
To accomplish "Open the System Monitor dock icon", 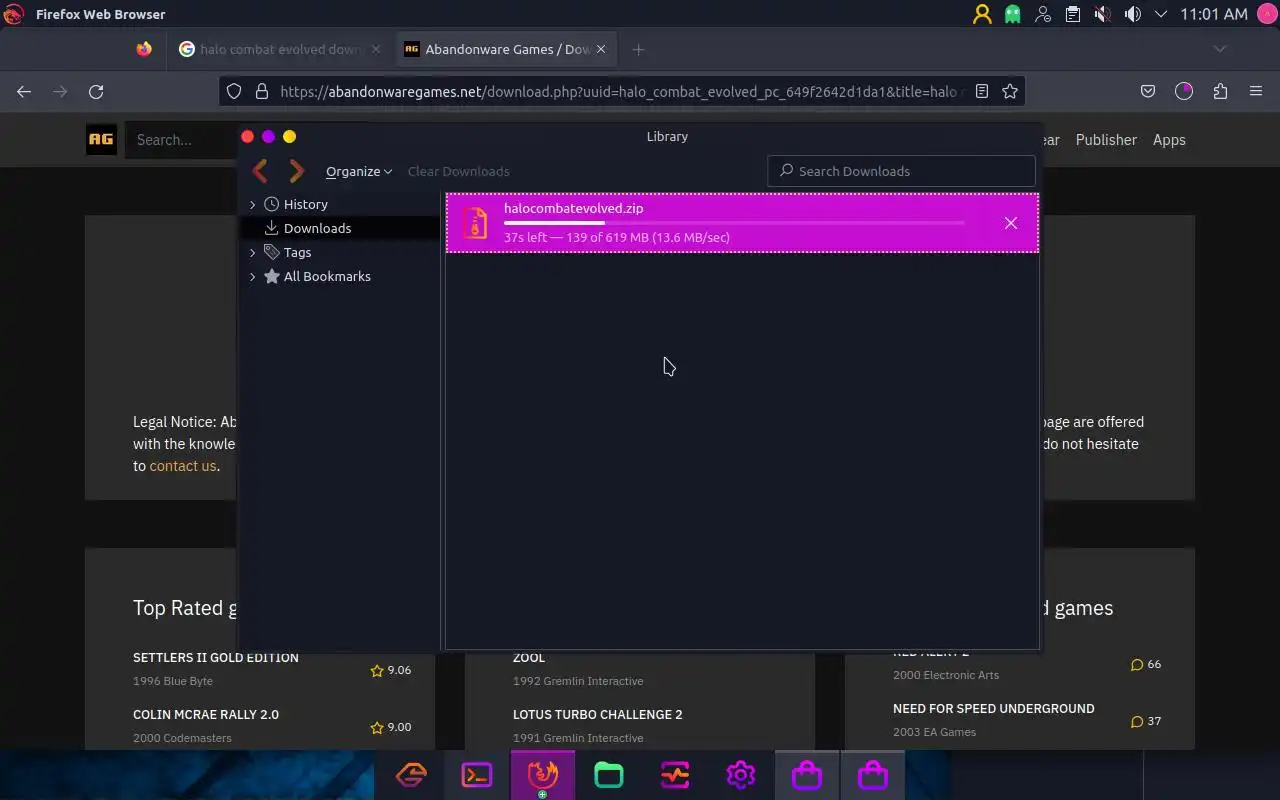I will pos(675,775).
